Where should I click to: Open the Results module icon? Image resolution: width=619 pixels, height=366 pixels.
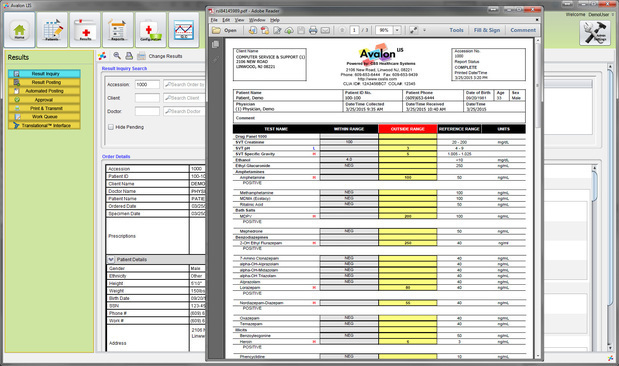(85, 30)
